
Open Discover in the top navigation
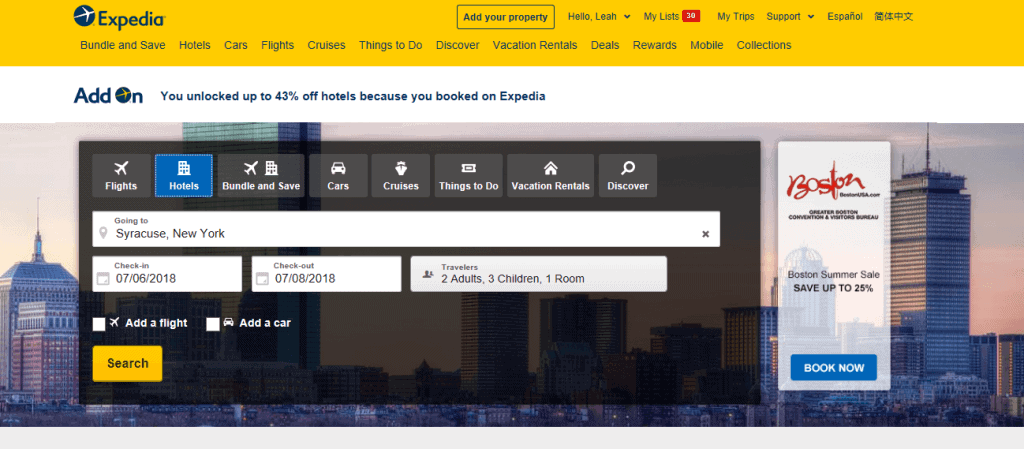[x=458, y=45]
